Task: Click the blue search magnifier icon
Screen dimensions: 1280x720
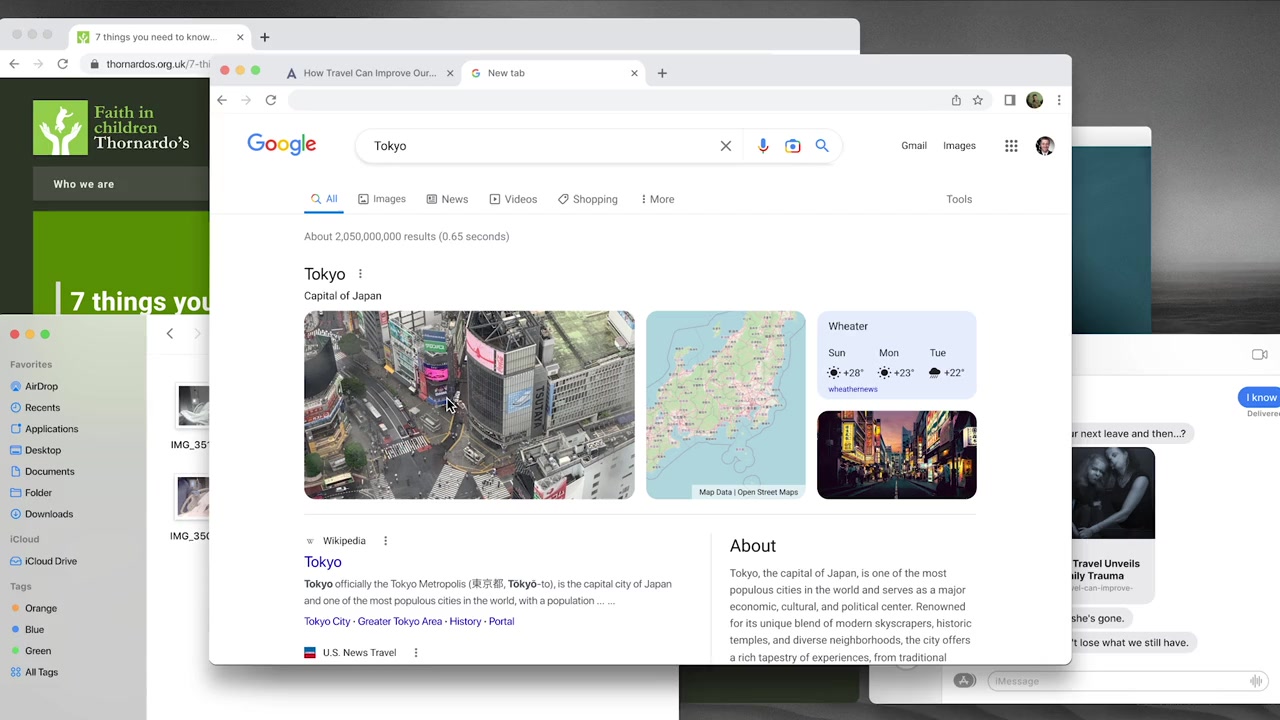Action: click(822, 146)
